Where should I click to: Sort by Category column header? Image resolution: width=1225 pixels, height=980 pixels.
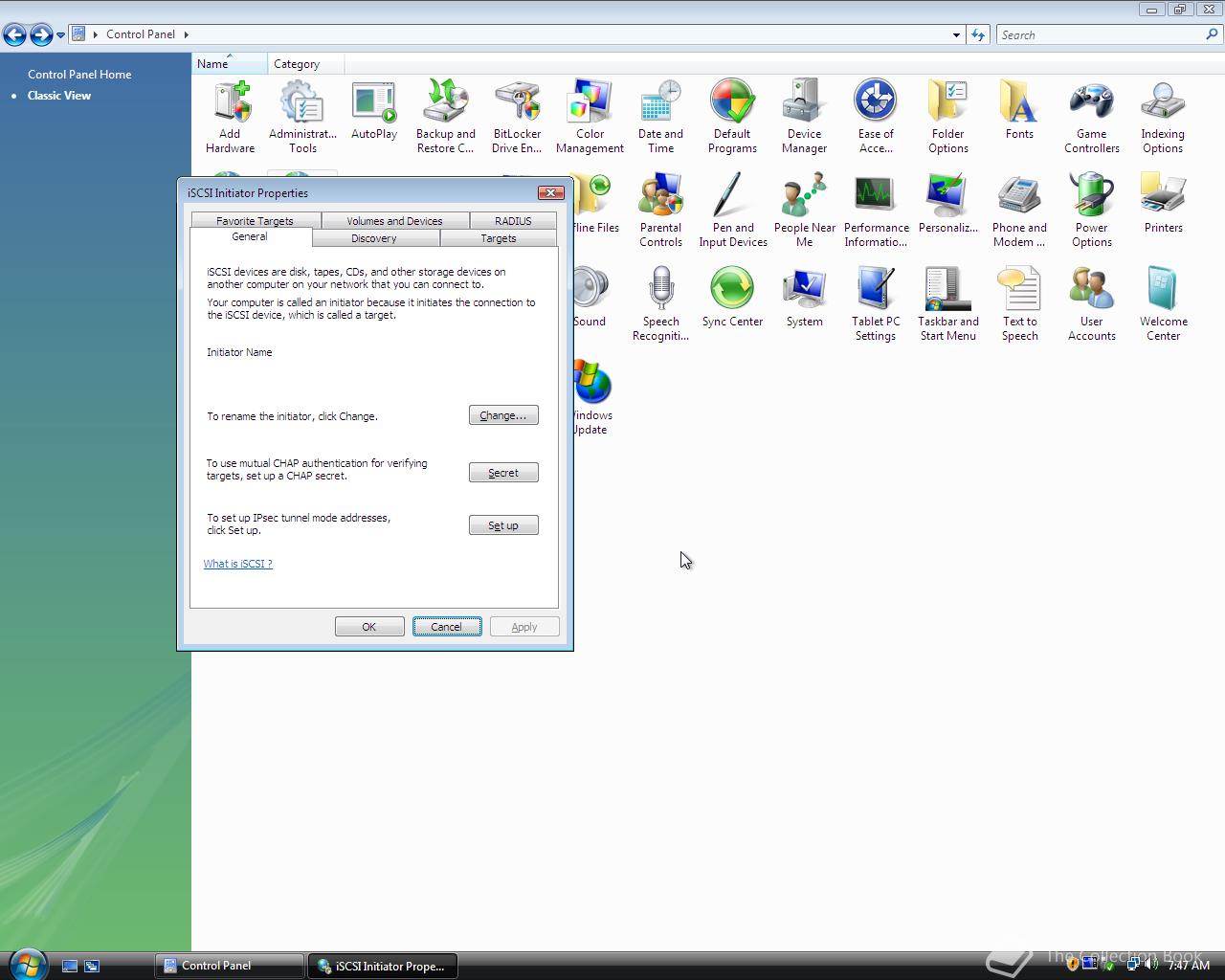pyautogui.click(x=306, y=64)
